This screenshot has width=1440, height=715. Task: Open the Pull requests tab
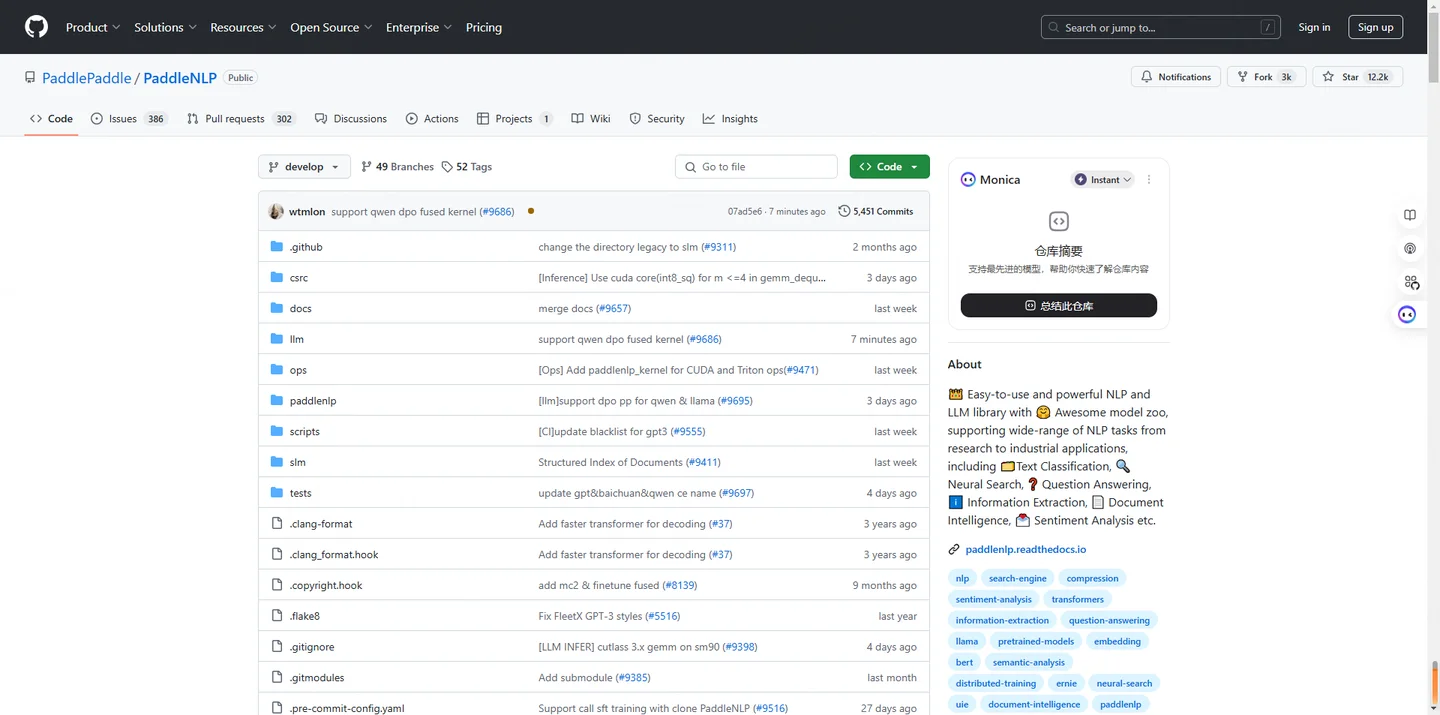(x=240, y=119)
